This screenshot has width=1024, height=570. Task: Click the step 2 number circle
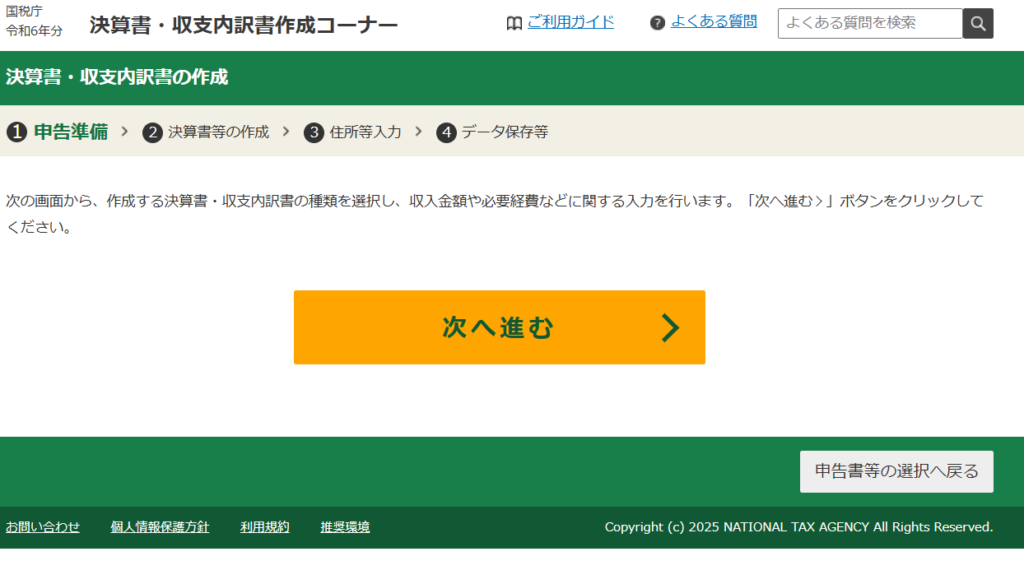(x=152, y=132)
